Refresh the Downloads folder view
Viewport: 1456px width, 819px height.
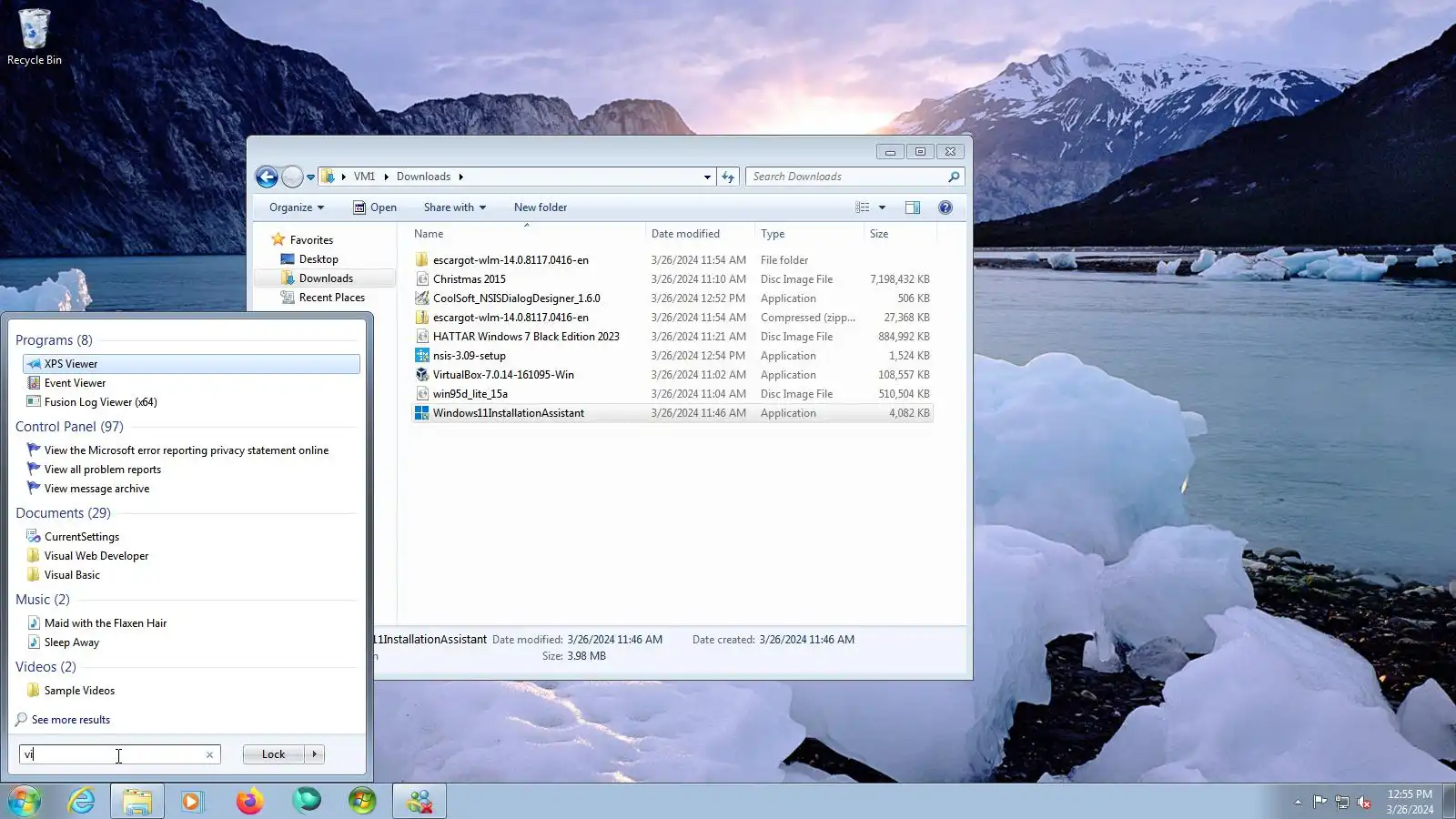tap(728, 177)
